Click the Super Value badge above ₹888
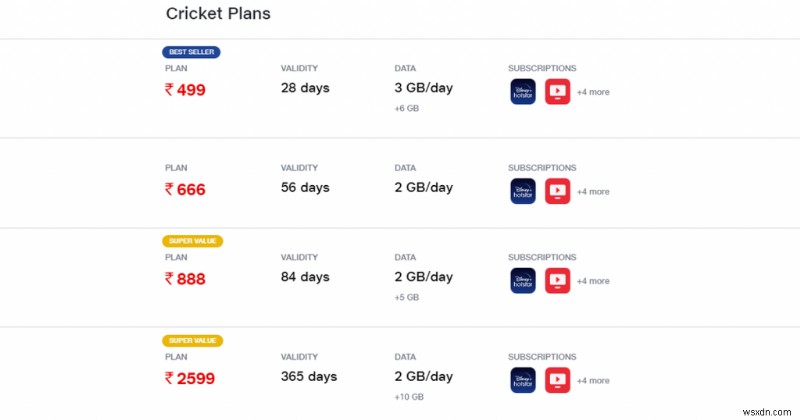Image resolution: width=800 pixels, height=420 pixels. [x=192, y=241]
